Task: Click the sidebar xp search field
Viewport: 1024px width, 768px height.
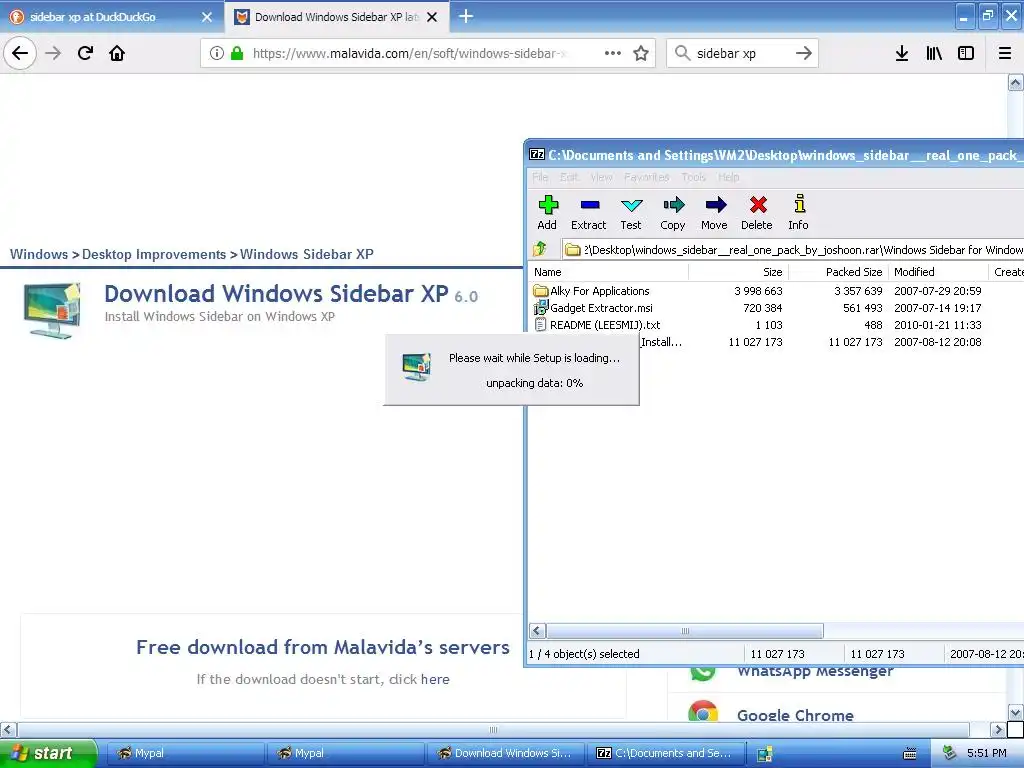Action: (743, 53)
